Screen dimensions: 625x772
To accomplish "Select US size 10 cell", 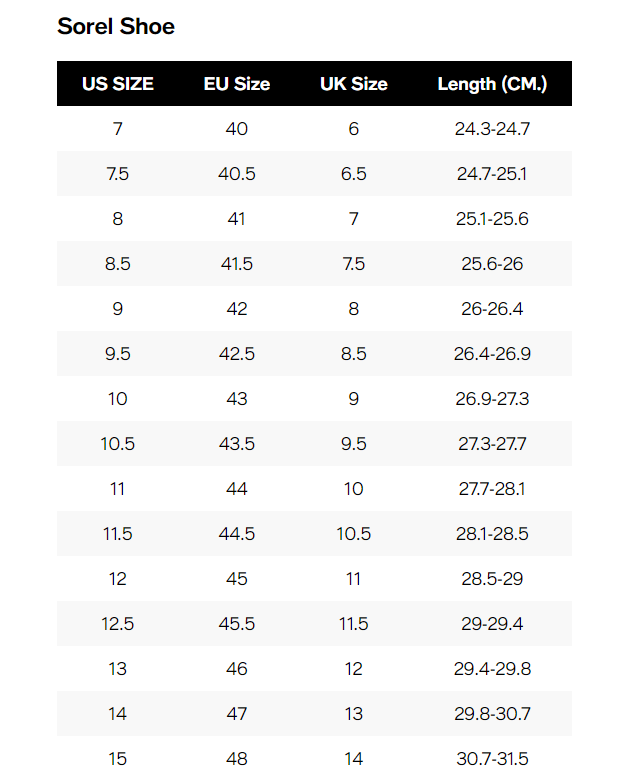I will [118, 399].
